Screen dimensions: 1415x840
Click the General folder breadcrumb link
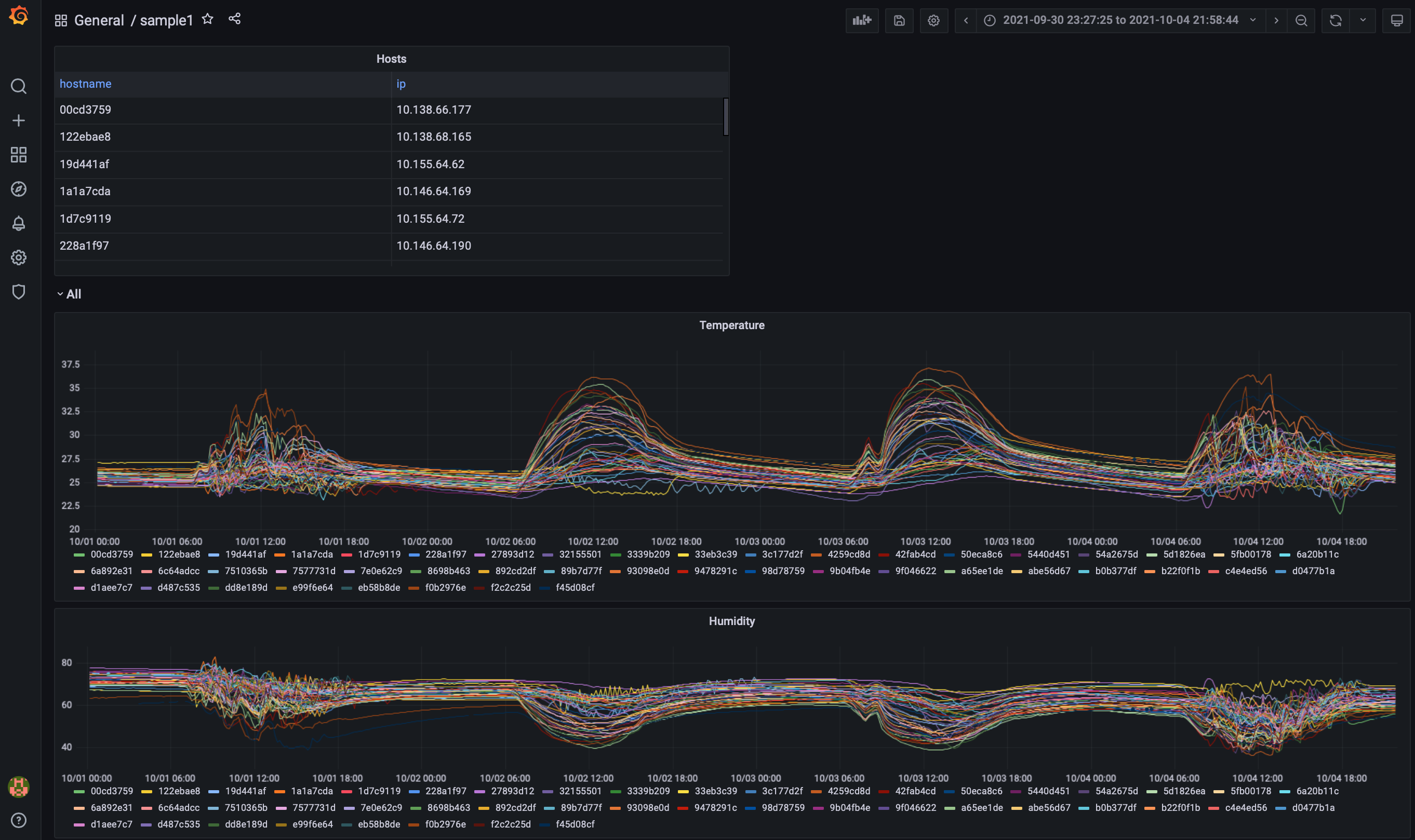[x=99, y=20]
